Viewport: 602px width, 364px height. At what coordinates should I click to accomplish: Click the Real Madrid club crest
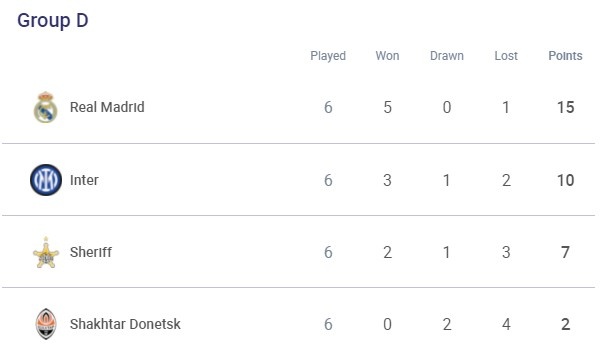pos(46,108)
